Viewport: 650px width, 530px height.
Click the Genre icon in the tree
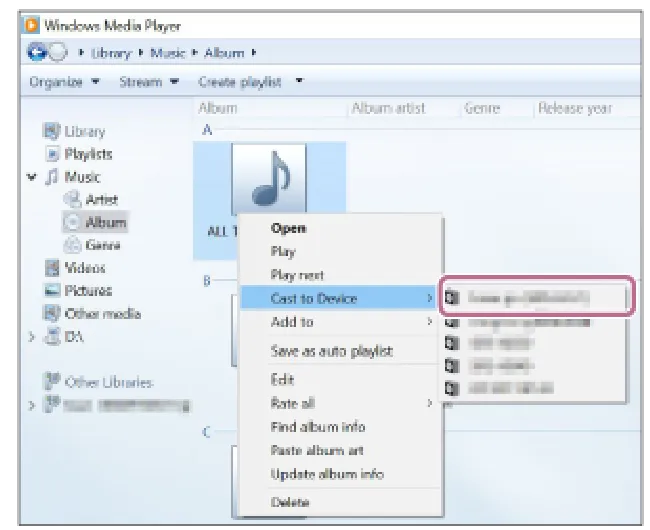pyautogui.click(x=72, y=244)
